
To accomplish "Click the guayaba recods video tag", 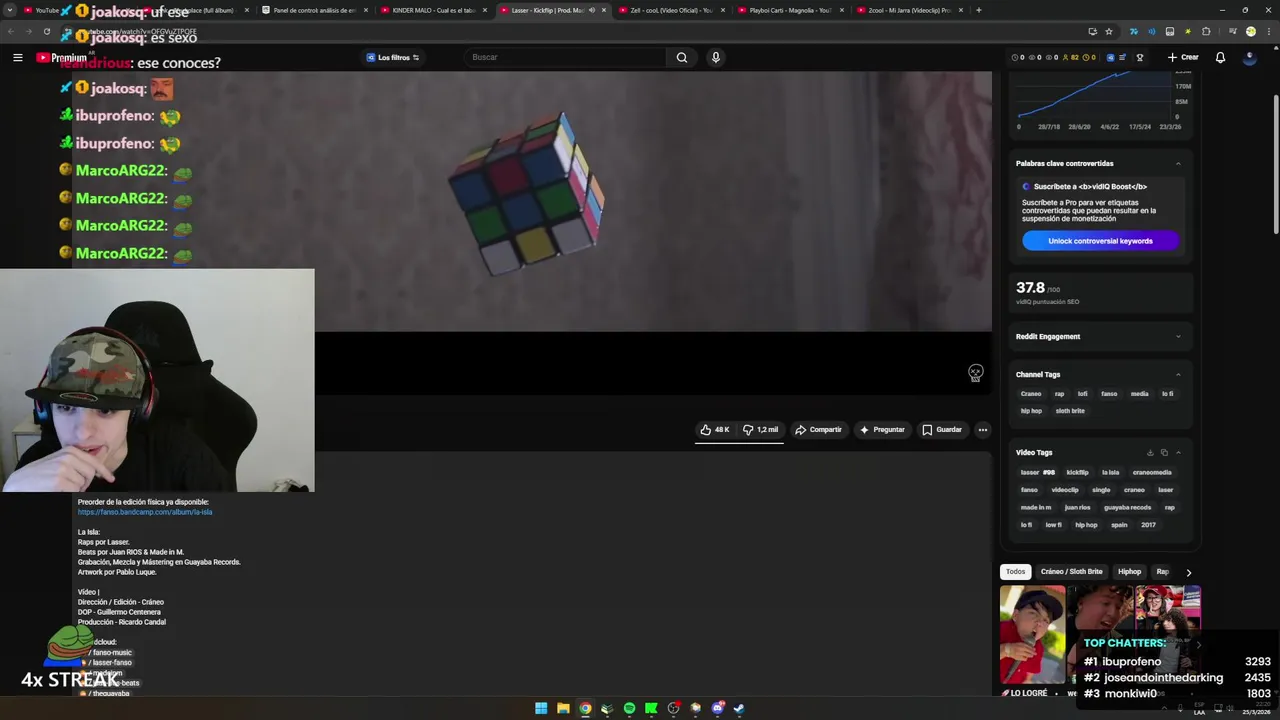I will (x=1127, y=508).
